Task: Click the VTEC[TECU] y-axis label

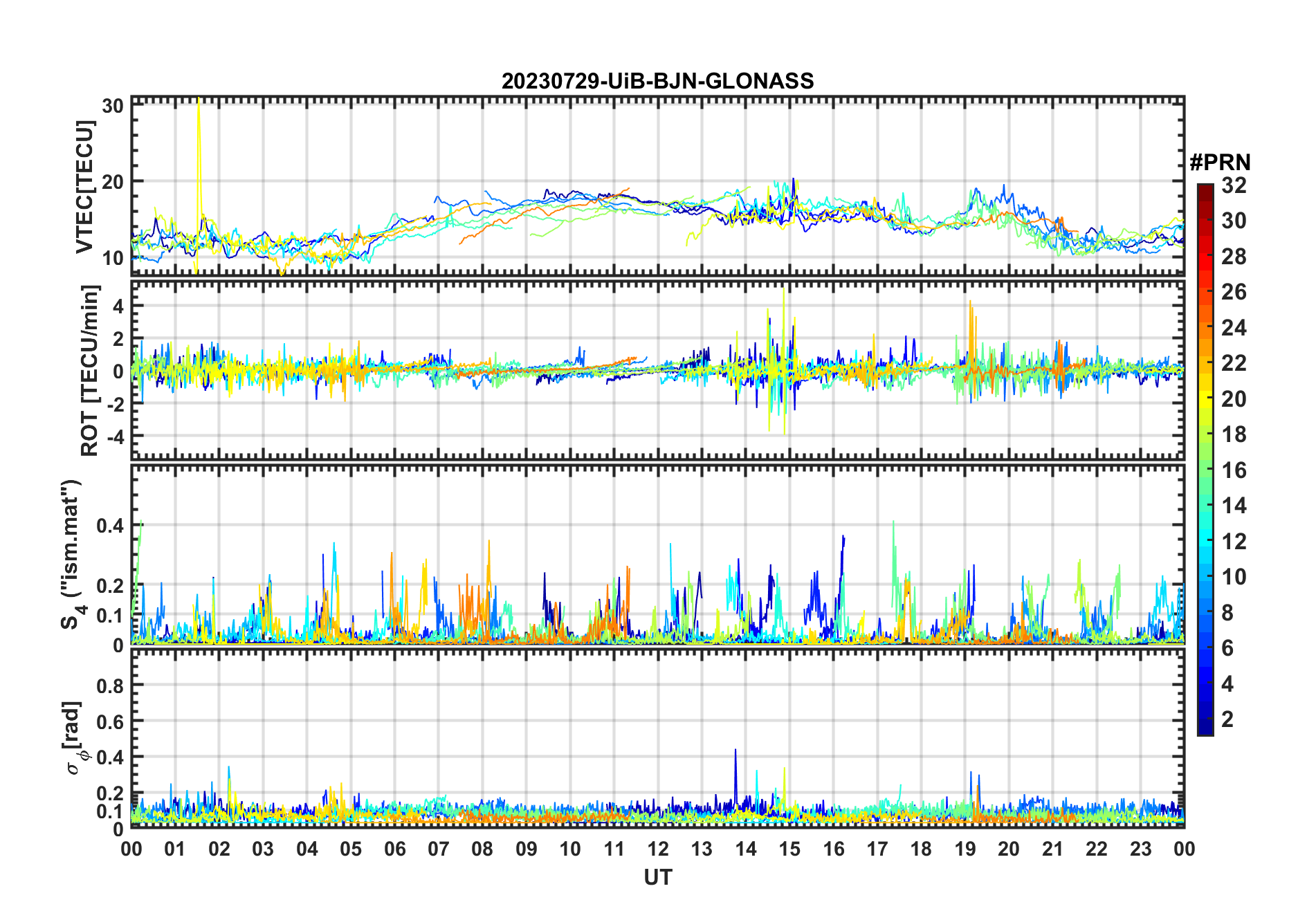Action: 84,187
